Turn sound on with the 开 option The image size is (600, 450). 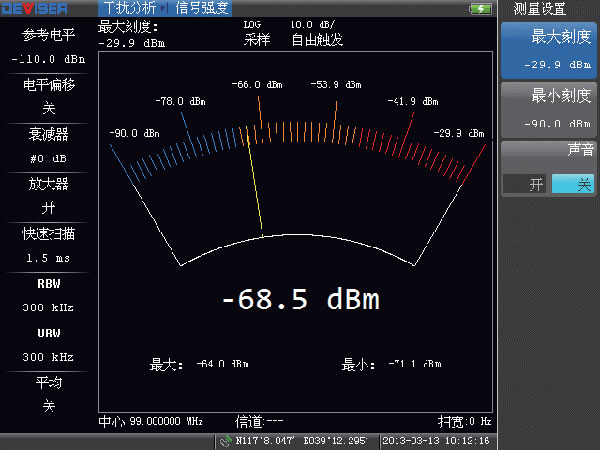[x=524, y=184]
